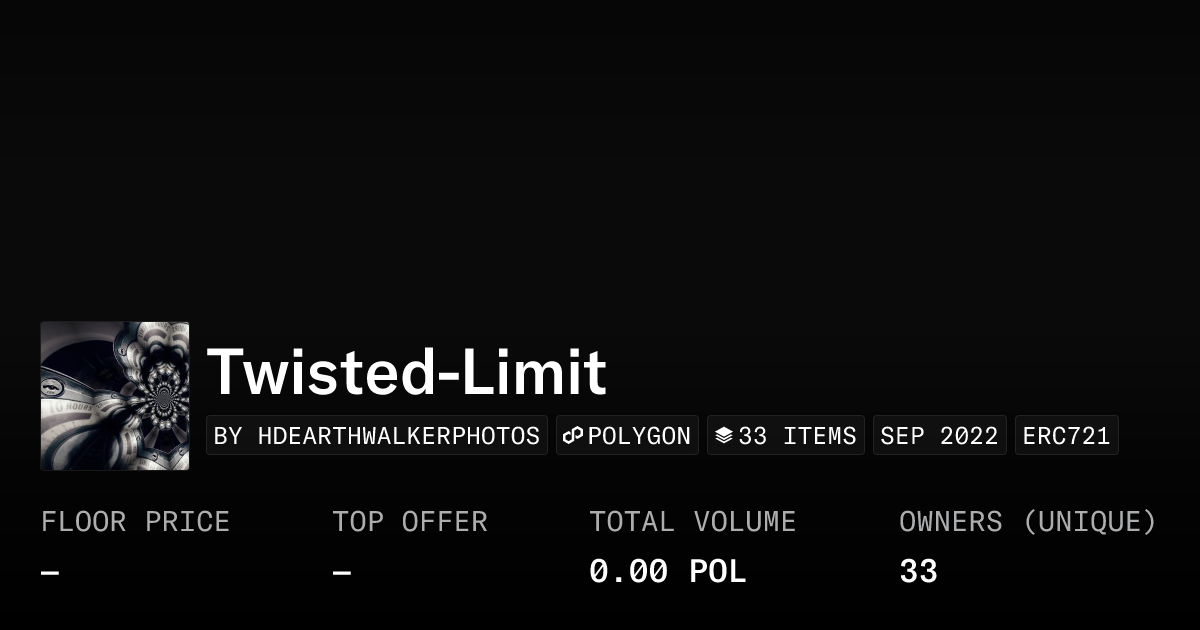Click the Twisted-Limit collection thumbnail image
This screenshot has width=1200, height=630.
tap(115, 396)
